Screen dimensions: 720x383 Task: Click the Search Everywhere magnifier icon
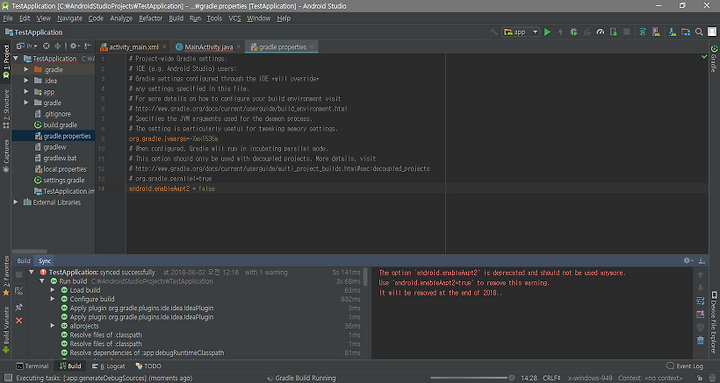click(699, 32)
